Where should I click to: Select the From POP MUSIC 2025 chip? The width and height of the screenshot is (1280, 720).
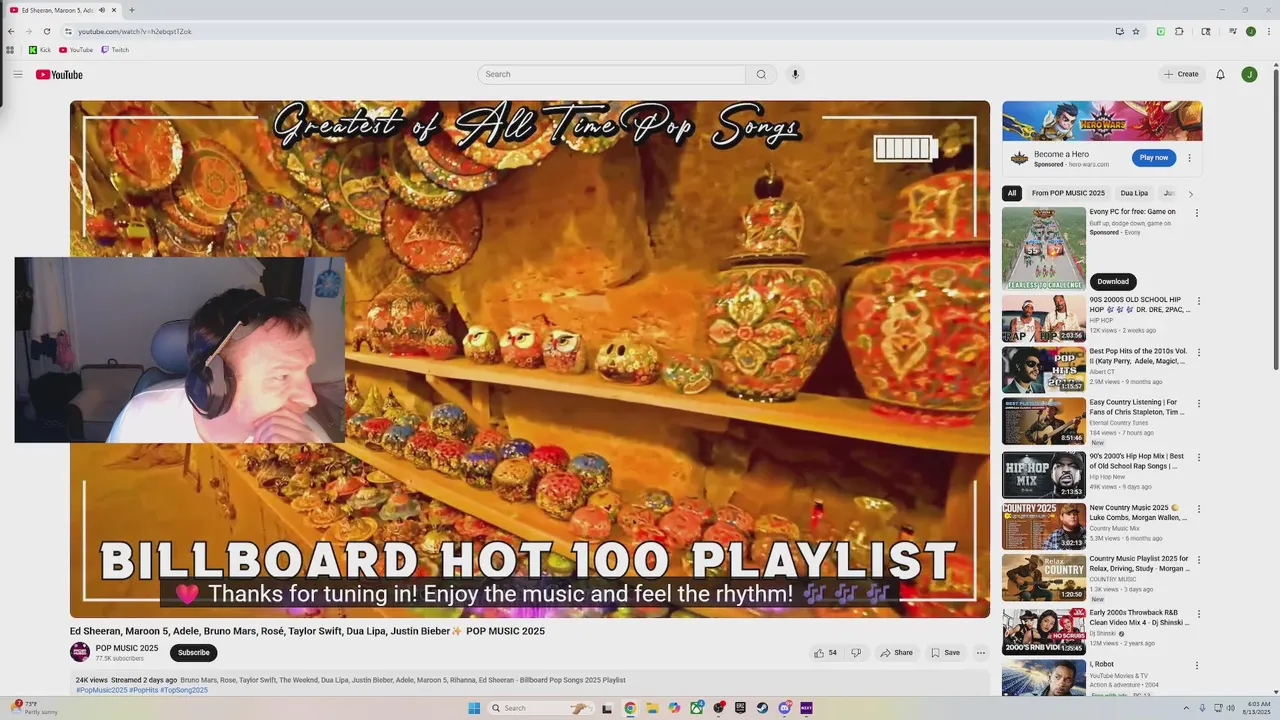point(1068,193)
